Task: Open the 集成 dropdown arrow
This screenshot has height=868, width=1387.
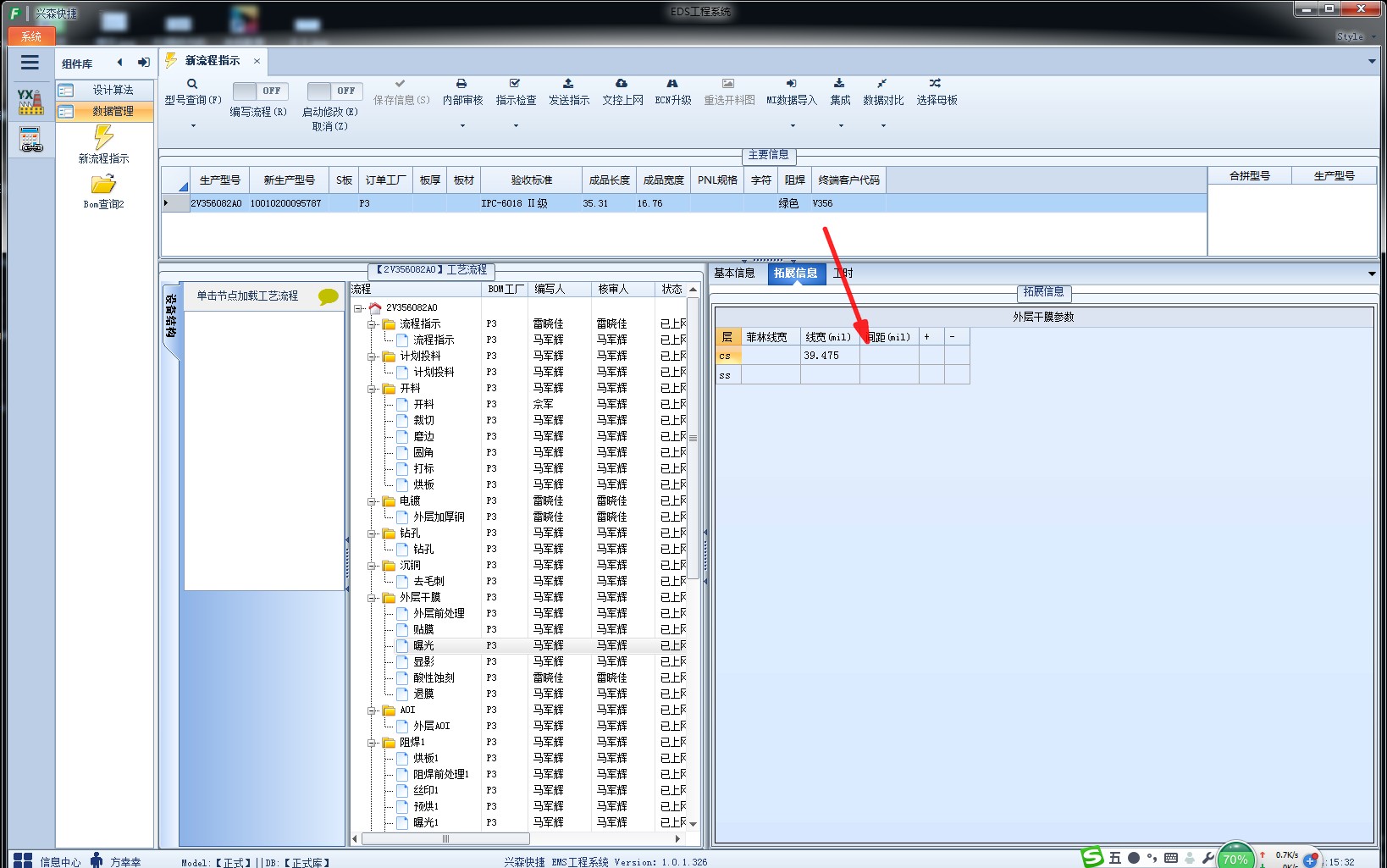Action: point(841,126)
